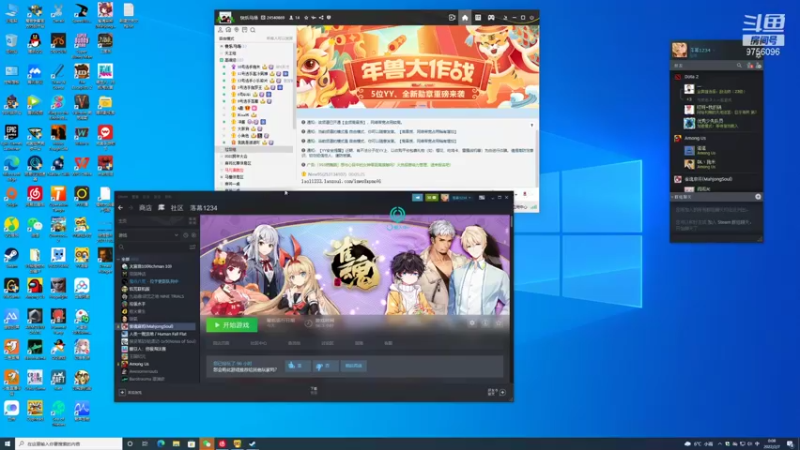Open advanced filter icon beside search
The image size is (800, 450).
pyautogui.click(x=192, y=247)
